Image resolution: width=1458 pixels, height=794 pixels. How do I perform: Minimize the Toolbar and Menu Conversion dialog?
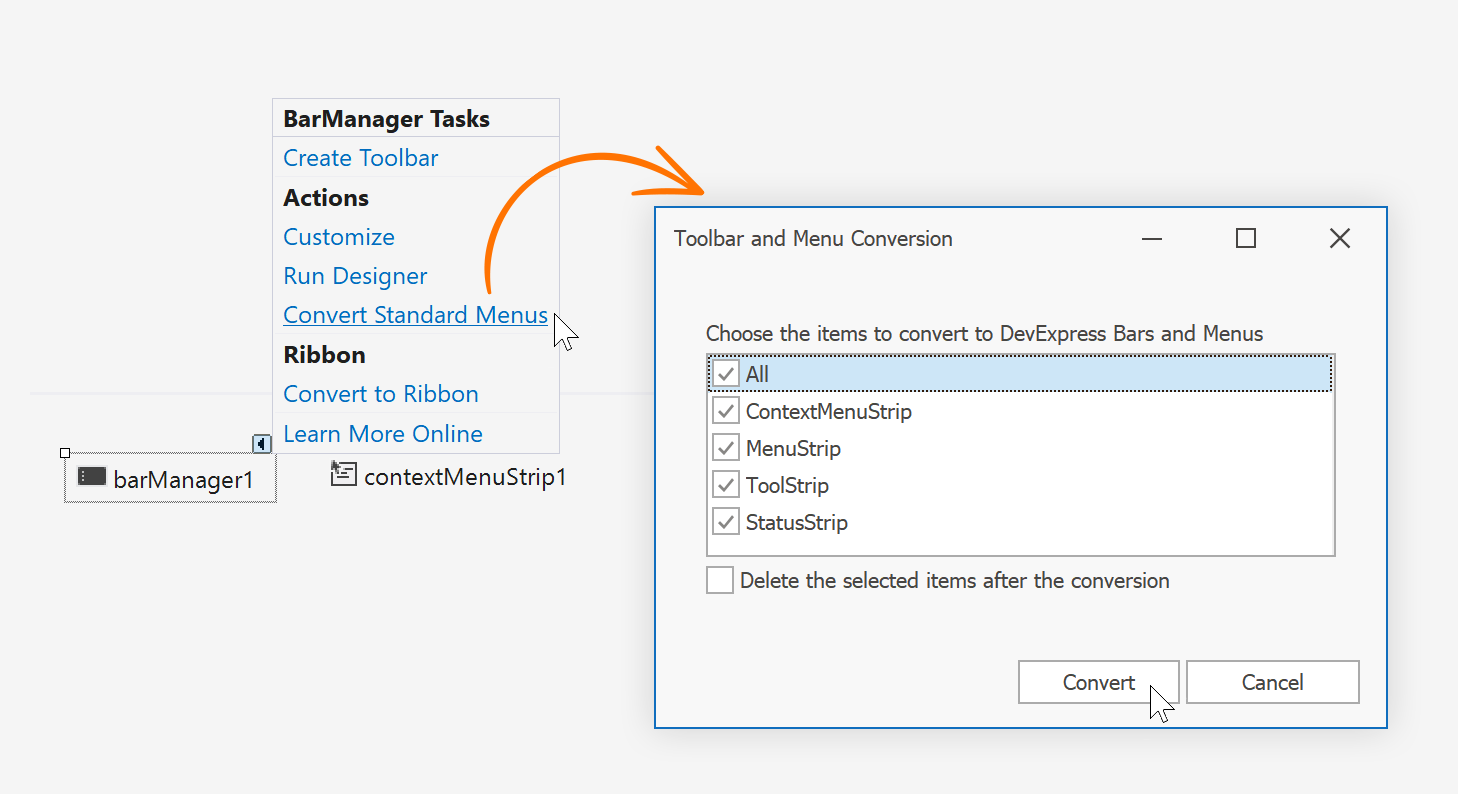pyautogui.click(x=1152, y=238)
